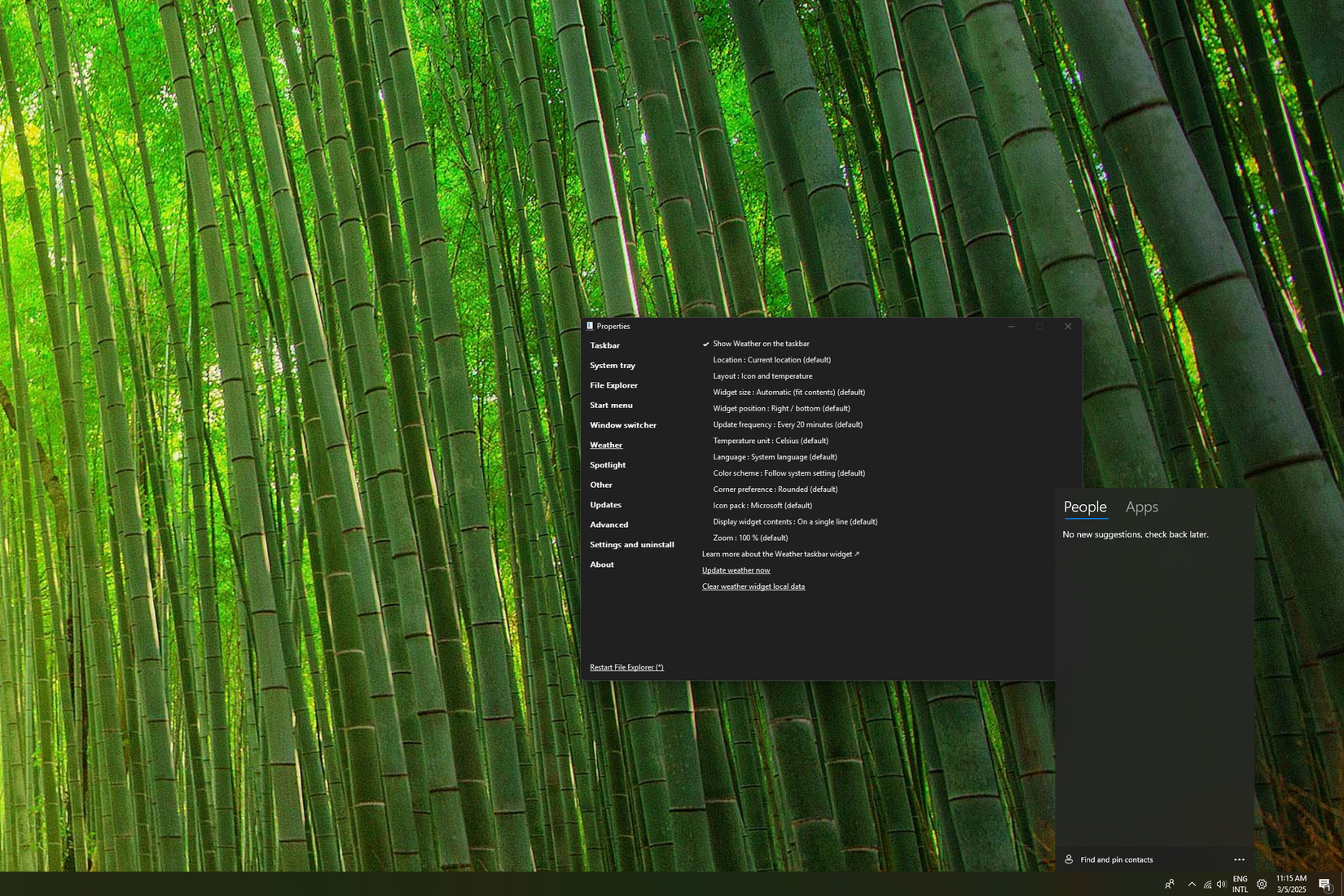Click the volume speaker icon
1344x896 pixels.
1222,884
